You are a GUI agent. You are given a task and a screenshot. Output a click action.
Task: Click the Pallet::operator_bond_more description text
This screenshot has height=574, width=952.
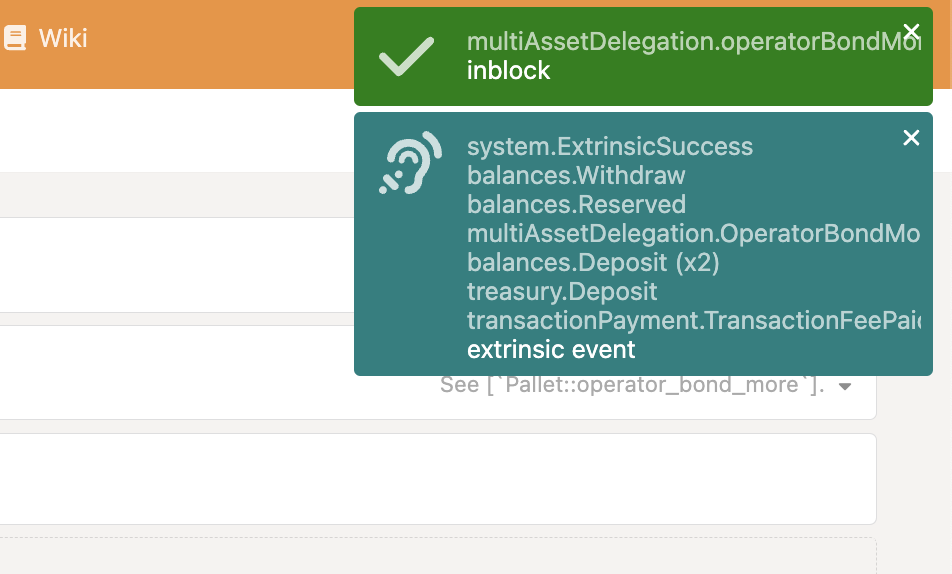pyautogui.click(x=632, y=385)
